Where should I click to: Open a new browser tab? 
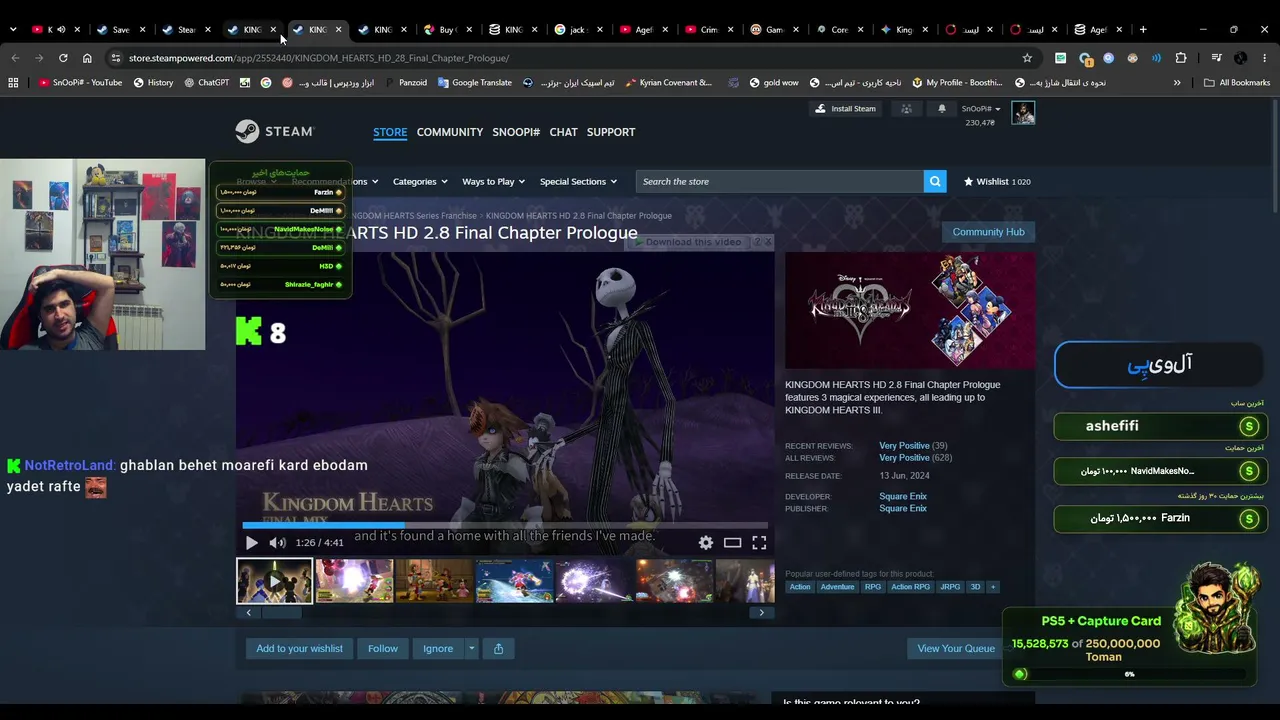coord(1143,29)
